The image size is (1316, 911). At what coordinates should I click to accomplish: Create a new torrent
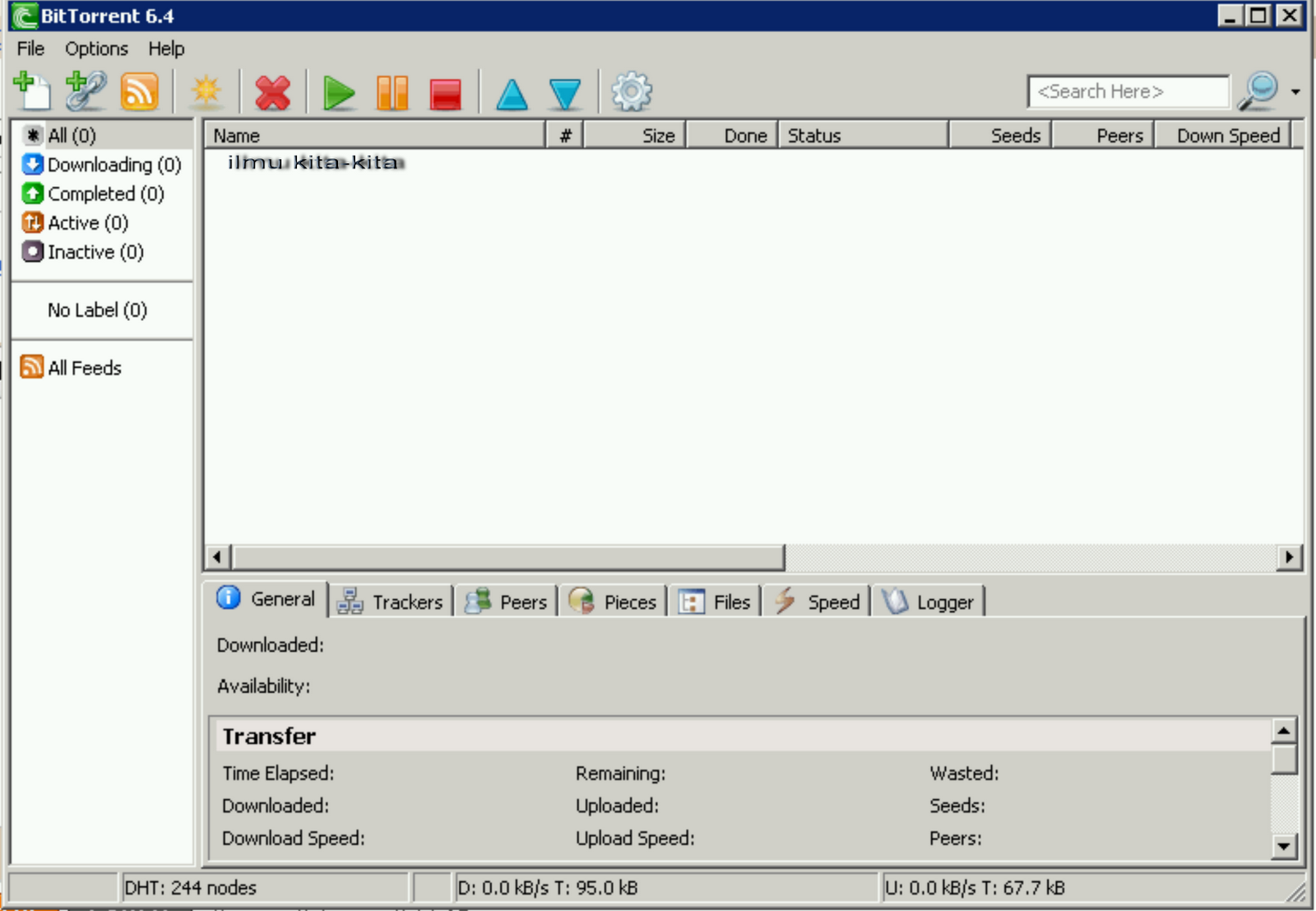pyautogui.click(x=206, y=91)
